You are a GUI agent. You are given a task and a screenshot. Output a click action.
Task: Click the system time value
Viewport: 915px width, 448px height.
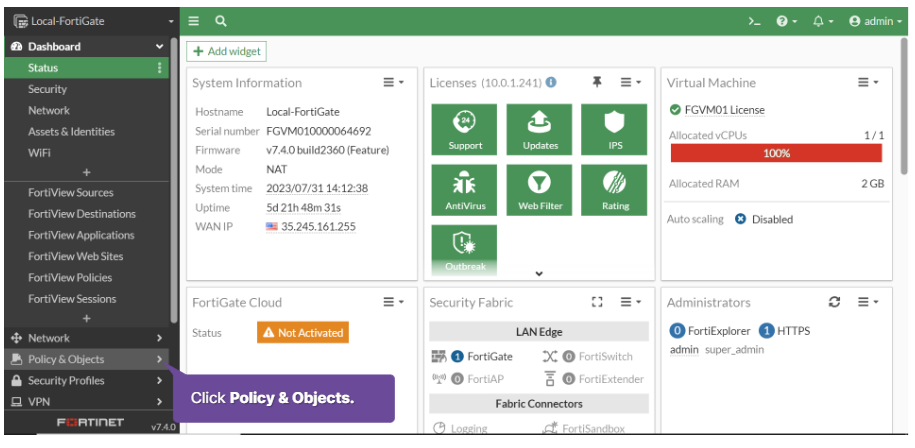tap(317, 188)
